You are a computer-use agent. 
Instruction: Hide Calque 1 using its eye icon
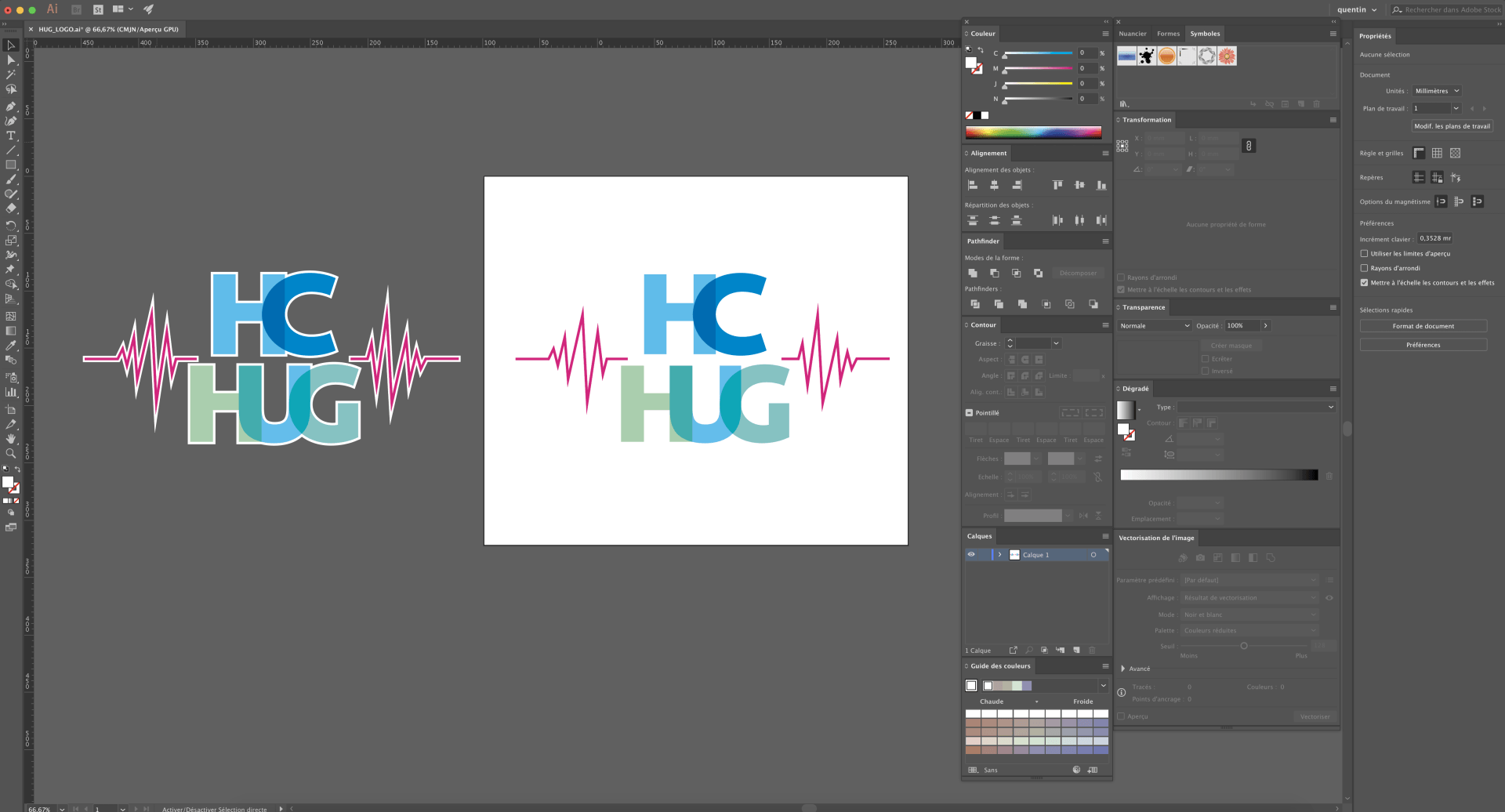point(972,554)
